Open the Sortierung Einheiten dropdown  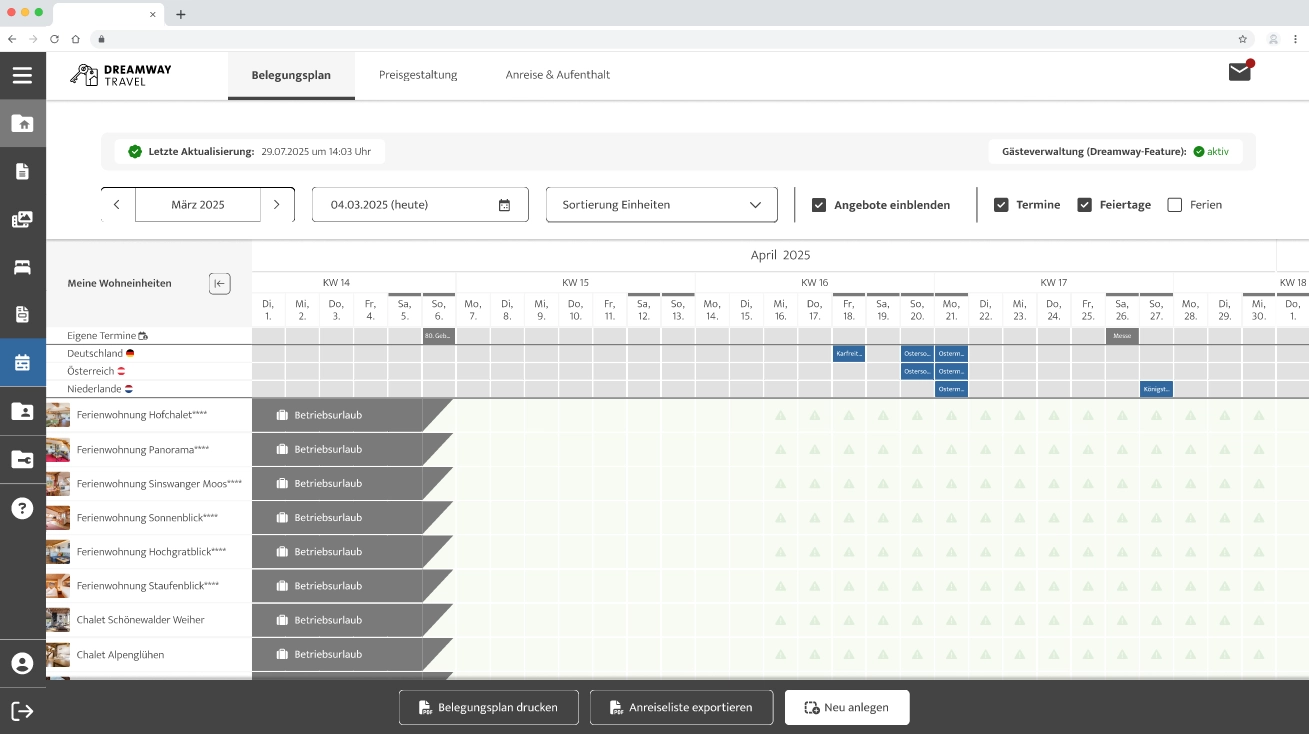(661, 205)
